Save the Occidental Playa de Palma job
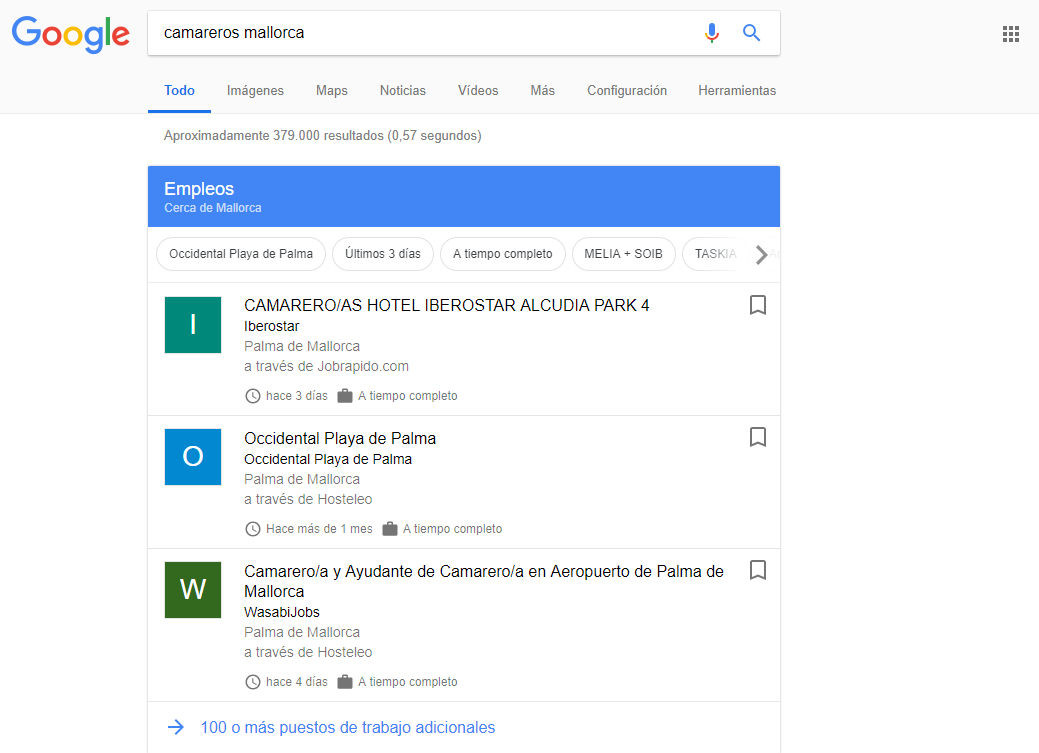 click(x=758, y=437)
